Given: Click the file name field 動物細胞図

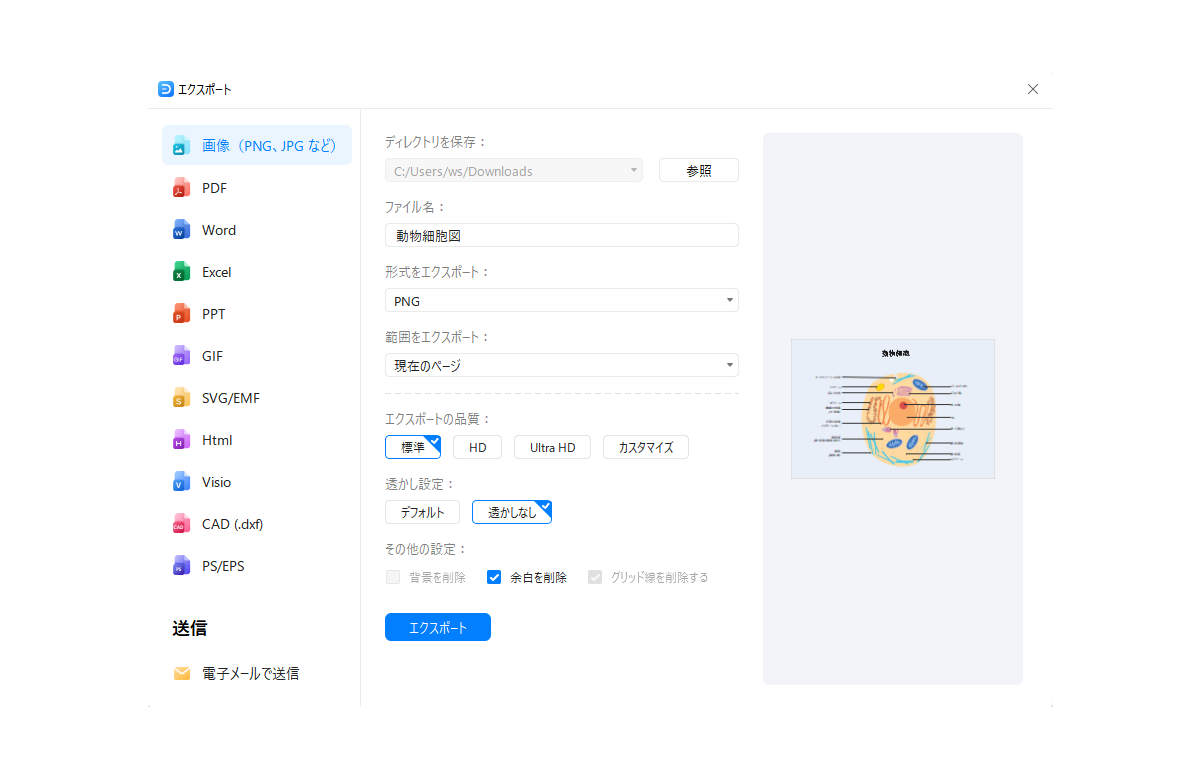Looking at the screenshot, I should click(x=561, y=235).
